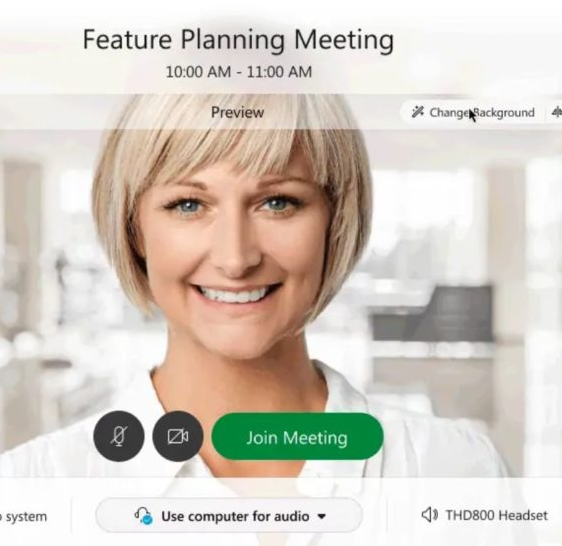Click the magic wand icon next to Change Background

click(418, 112)
